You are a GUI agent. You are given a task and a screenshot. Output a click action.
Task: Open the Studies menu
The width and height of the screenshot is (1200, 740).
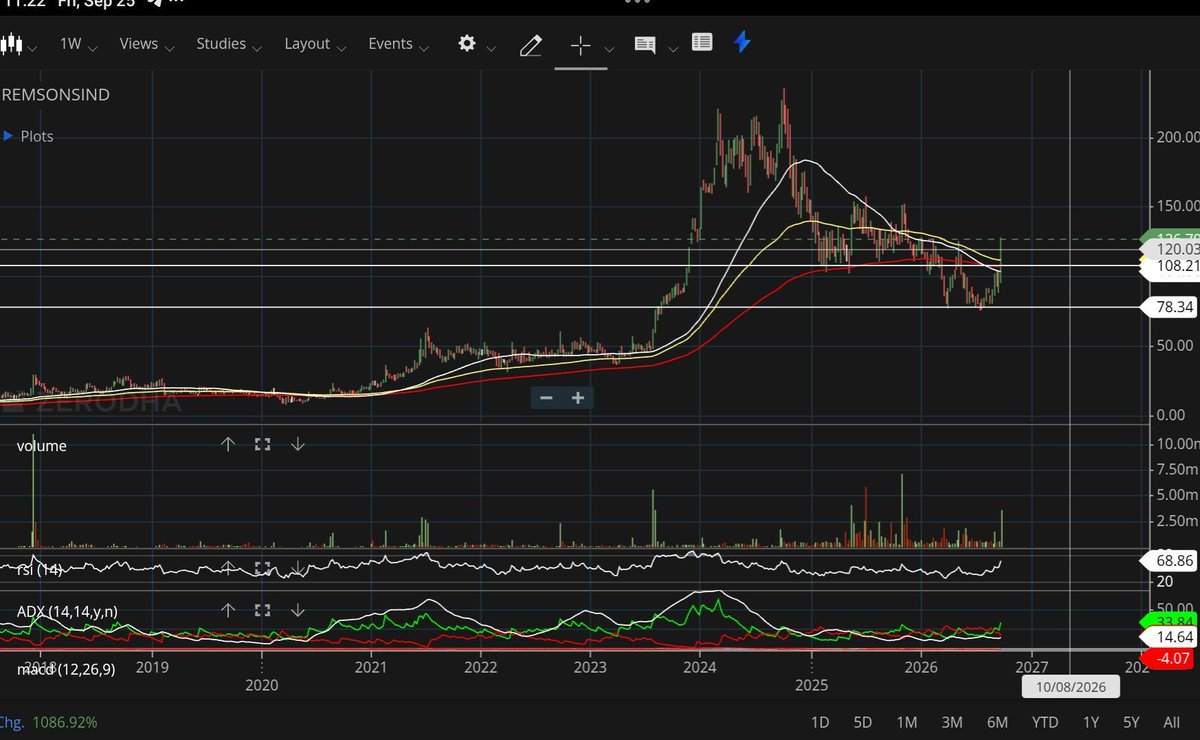[x=229, y=44]
